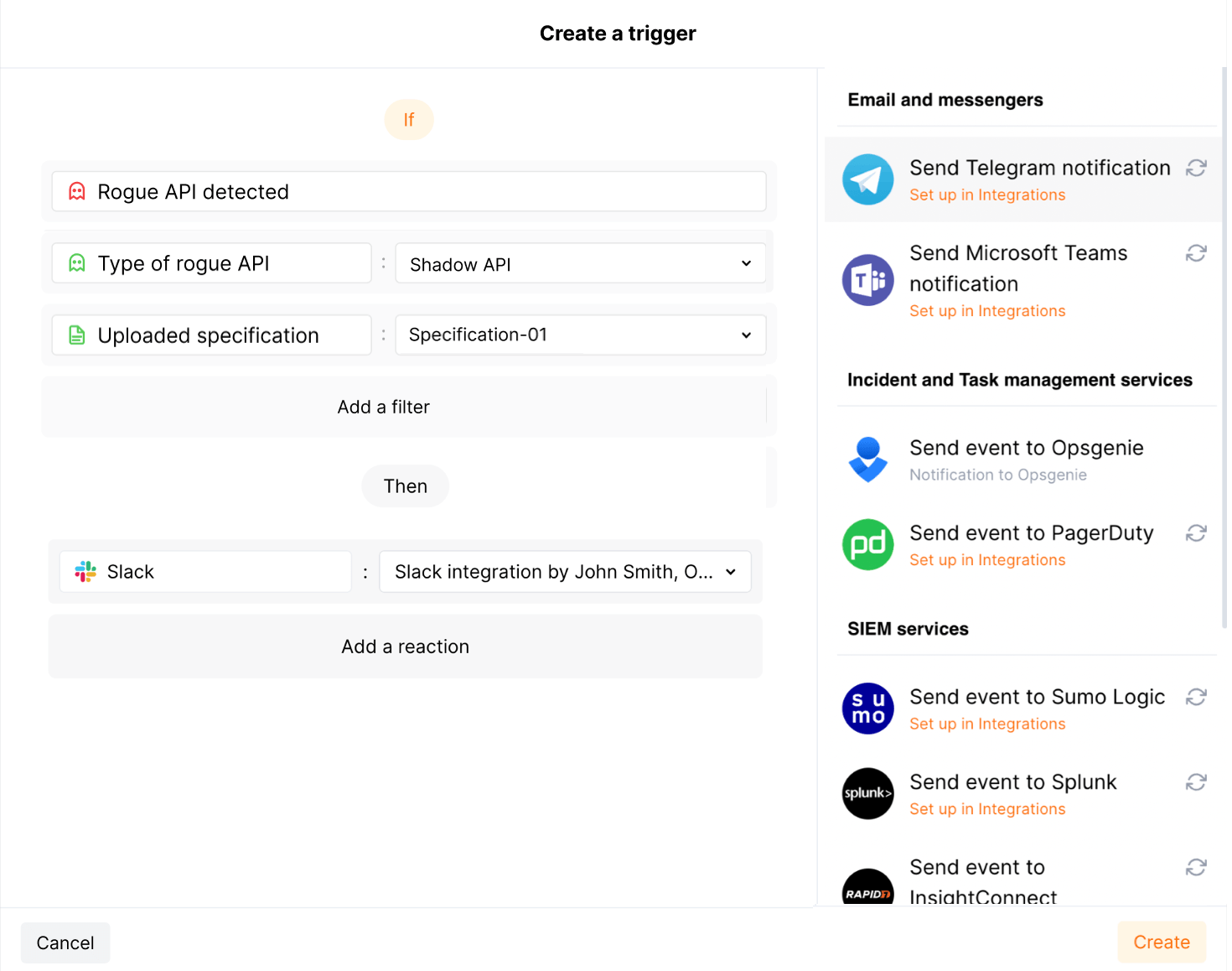Click the refresh icon beside Send event to PagerDuty

point(1196,533)
